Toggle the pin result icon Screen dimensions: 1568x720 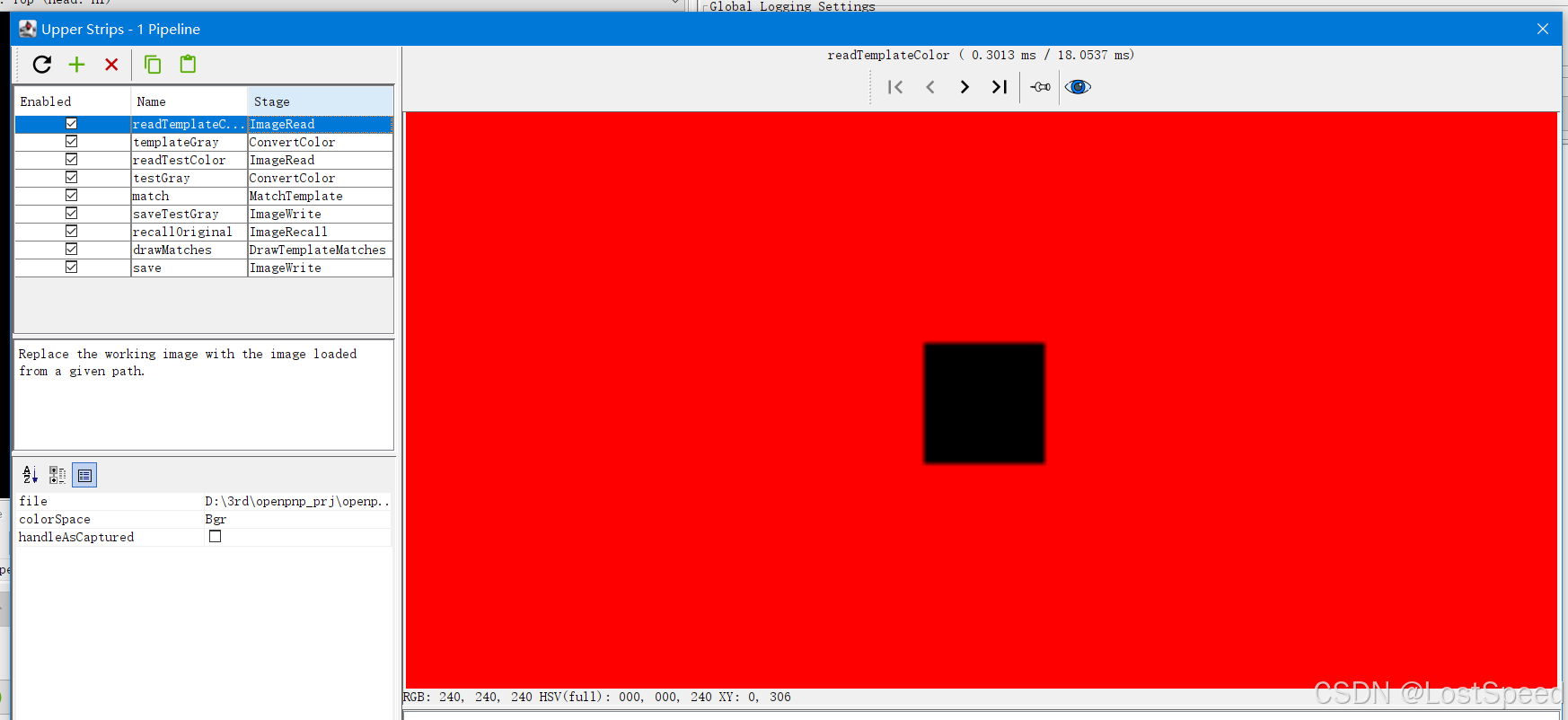(x=1040, y=87)
